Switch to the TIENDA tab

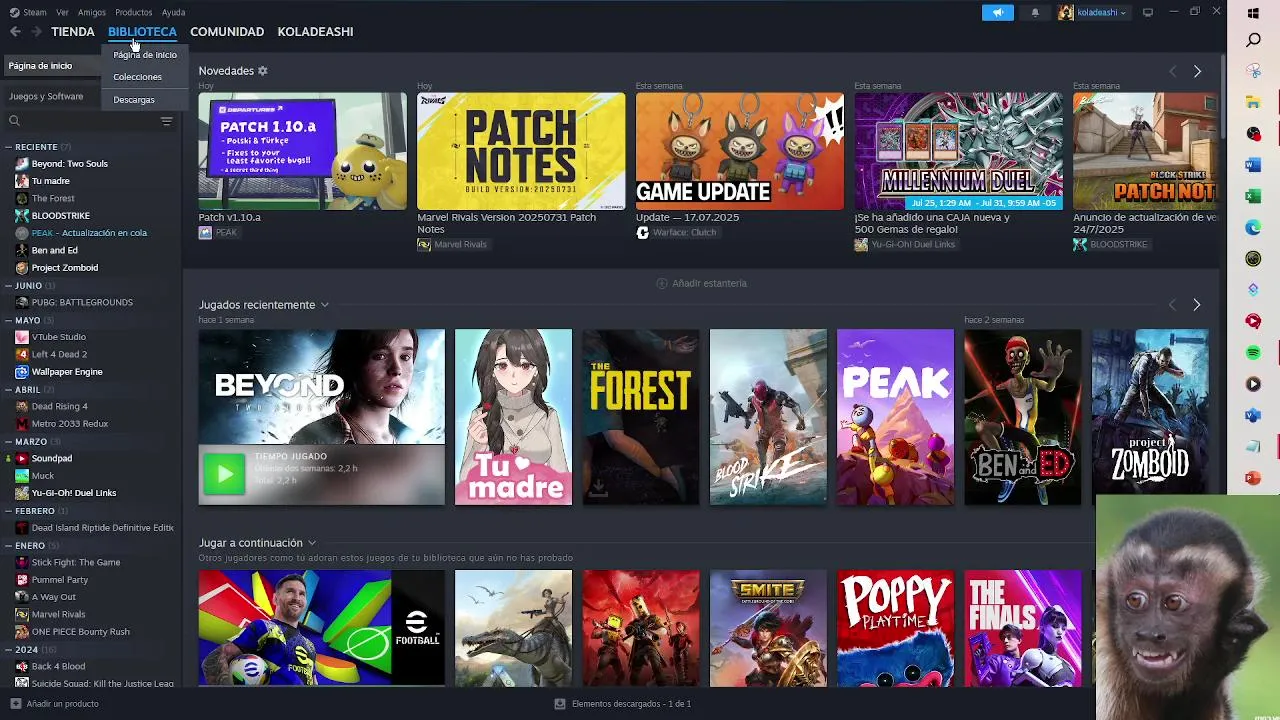[x=73, y=32]
